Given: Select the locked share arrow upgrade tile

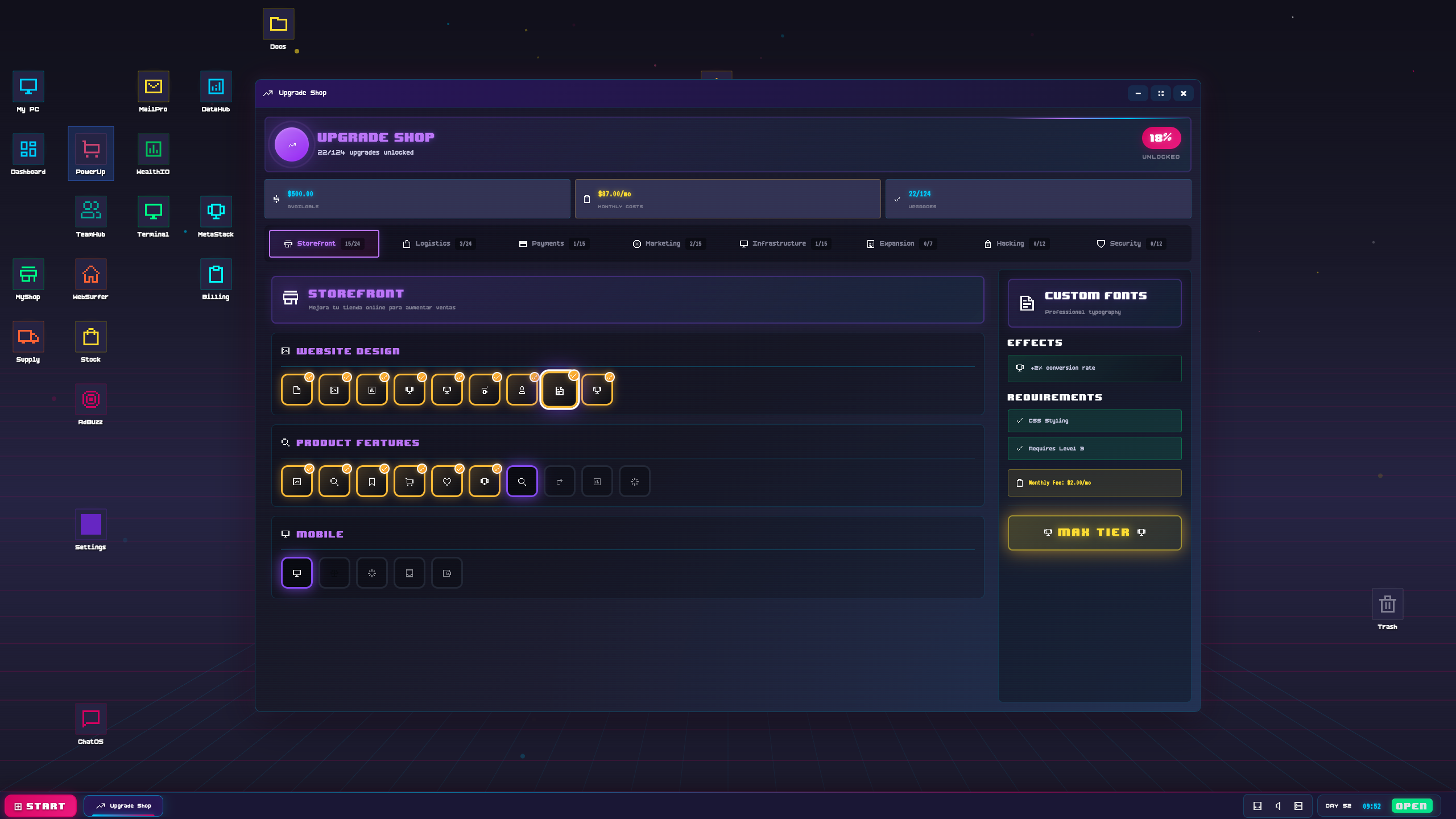Looking at the screenshot, I should point(559,482).
